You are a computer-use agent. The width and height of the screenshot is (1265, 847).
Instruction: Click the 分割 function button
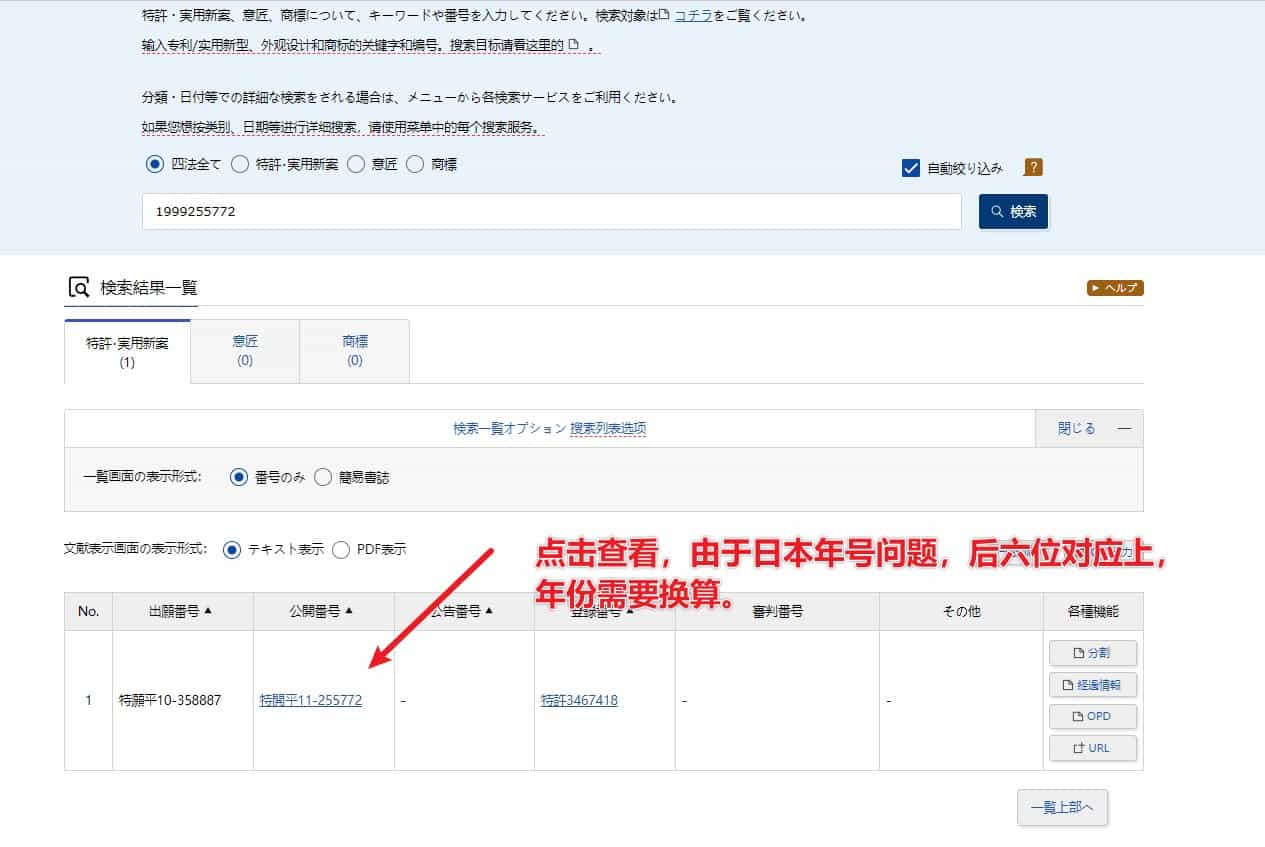click(1092, 653)
